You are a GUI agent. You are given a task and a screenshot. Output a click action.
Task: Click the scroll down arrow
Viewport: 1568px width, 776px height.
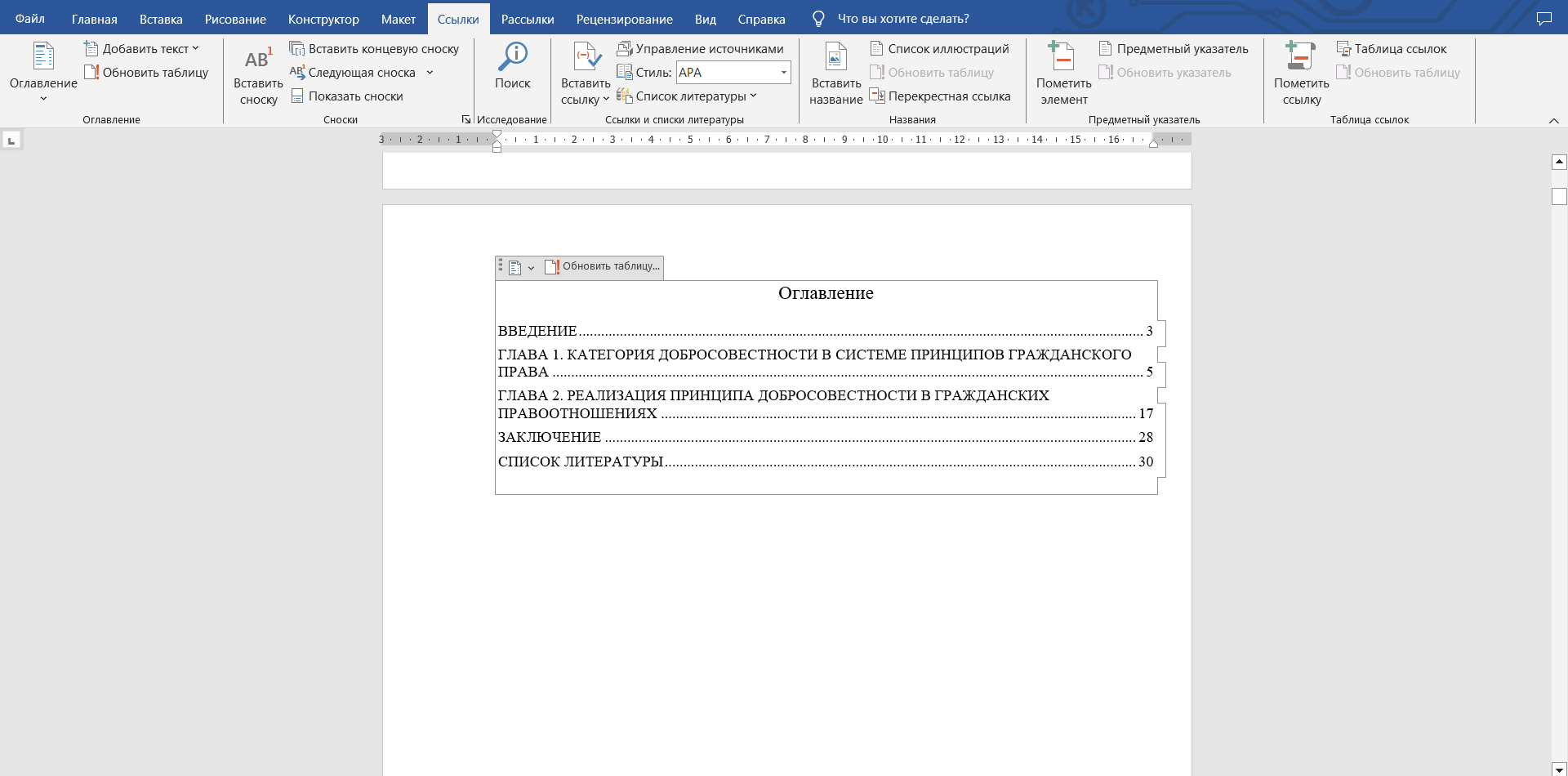coord(1559,769)
